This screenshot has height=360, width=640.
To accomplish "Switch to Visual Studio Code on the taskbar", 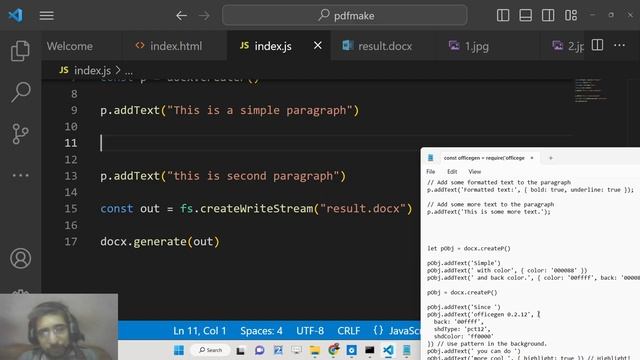I will (388, 350).
